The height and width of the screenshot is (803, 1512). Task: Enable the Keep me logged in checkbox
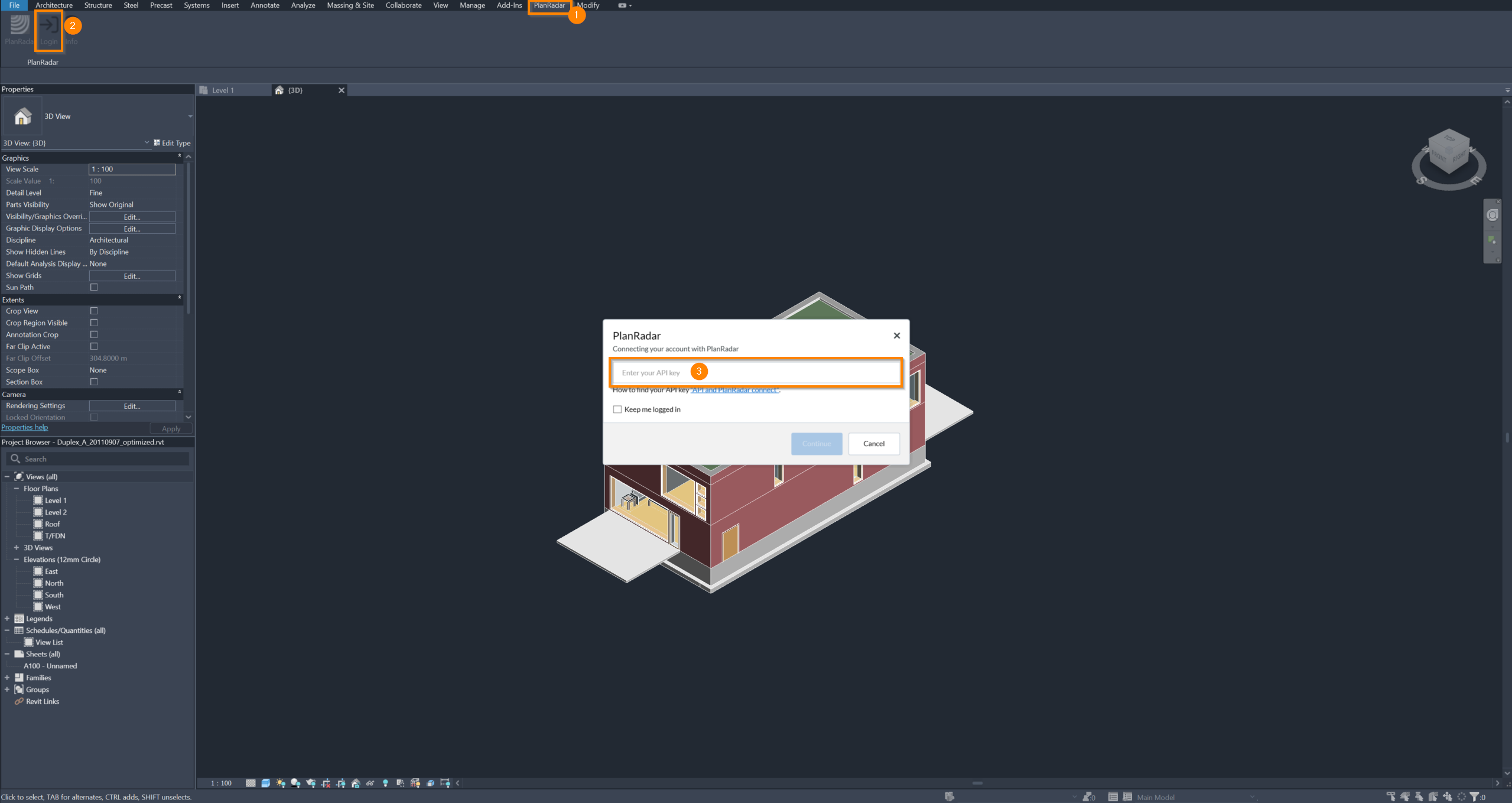[617, 409]
